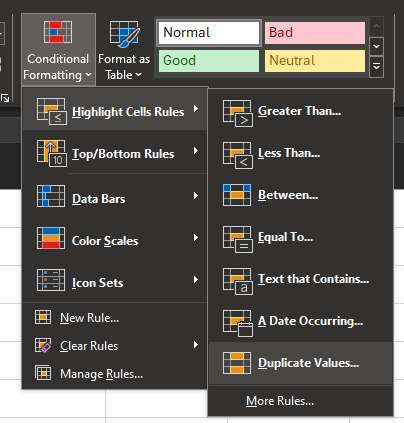Click the styles gallery row-down arrow
Screen dimensions: 404x423
[376, 46]
